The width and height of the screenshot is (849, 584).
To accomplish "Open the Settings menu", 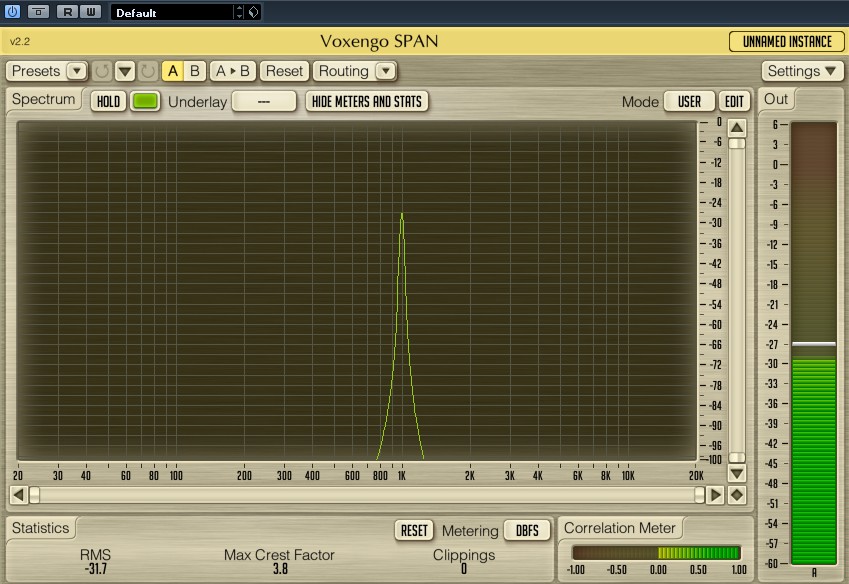I will click(x=804, y=71).
